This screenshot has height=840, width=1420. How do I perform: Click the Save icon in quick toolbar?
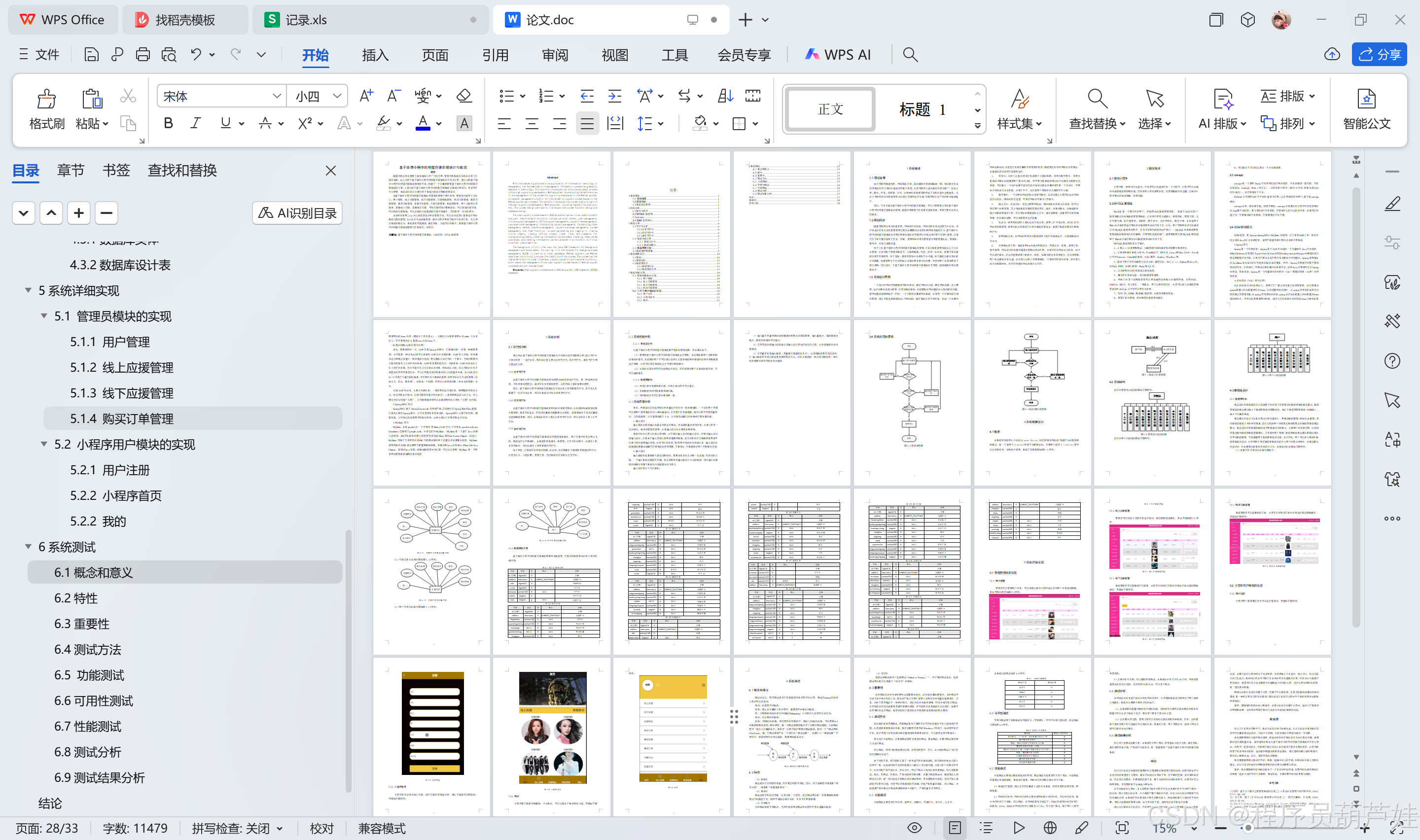pyautogui.click(x=91, y=54)
